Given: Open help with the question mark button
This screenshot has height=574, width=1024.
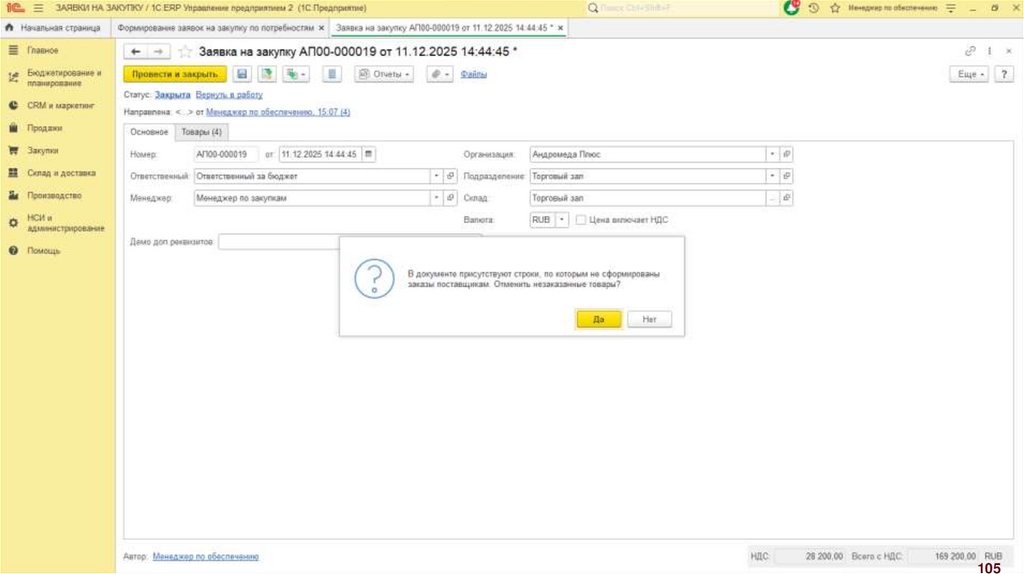Looking at the screenshot, I should point(1004,74).
